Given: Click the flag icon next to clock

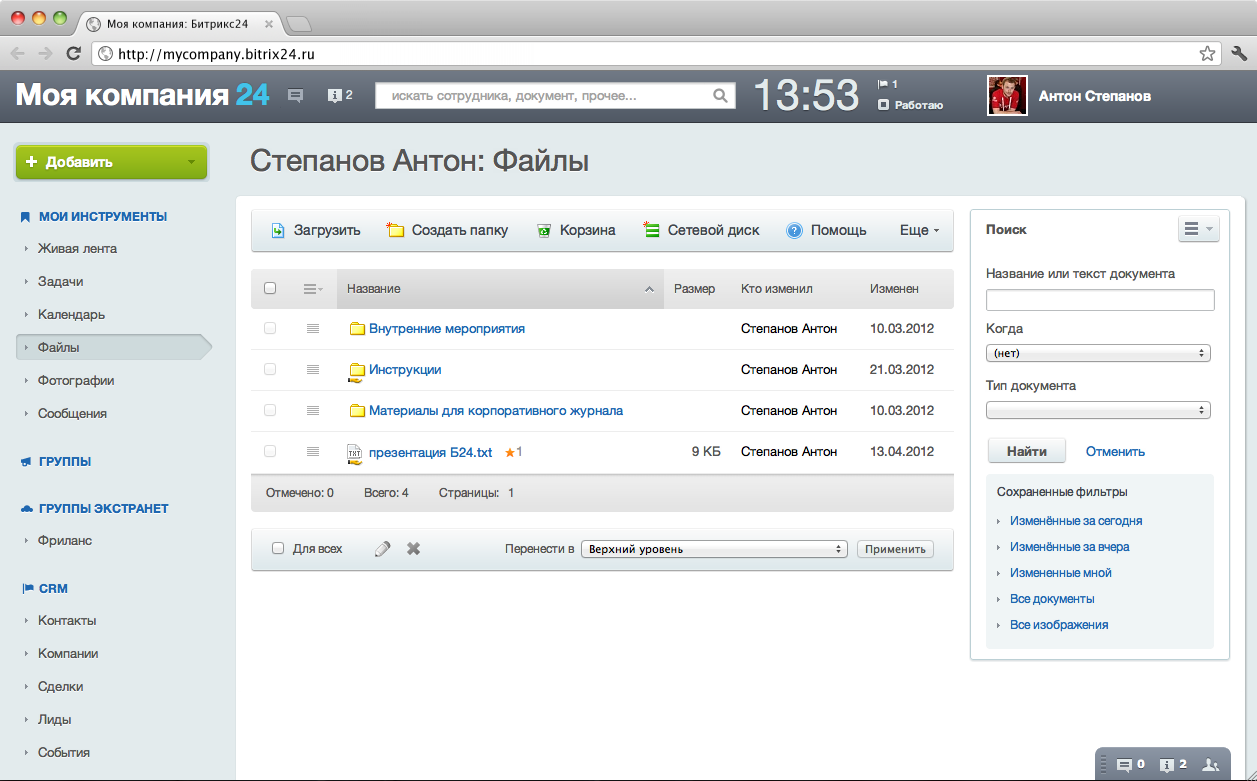Looking at the screenshot, I should (883, 84).
